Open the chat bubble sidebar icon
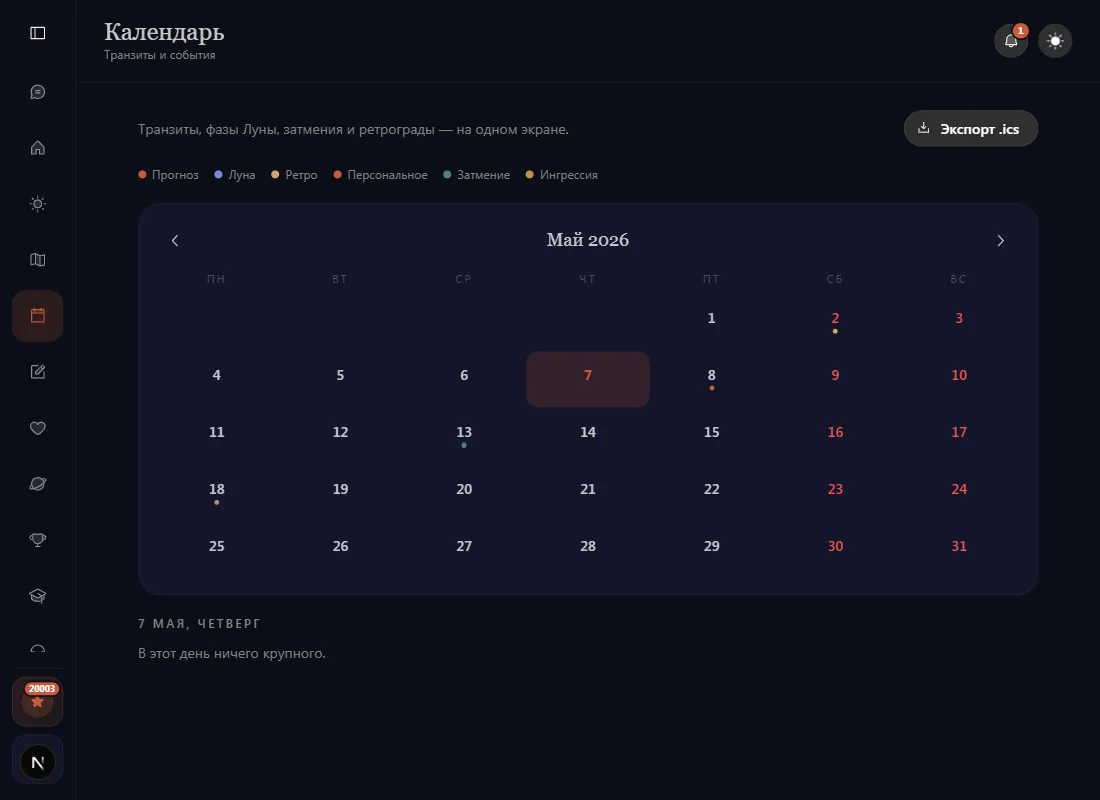This screenshot has height=800, width=1100. [38, 92]
